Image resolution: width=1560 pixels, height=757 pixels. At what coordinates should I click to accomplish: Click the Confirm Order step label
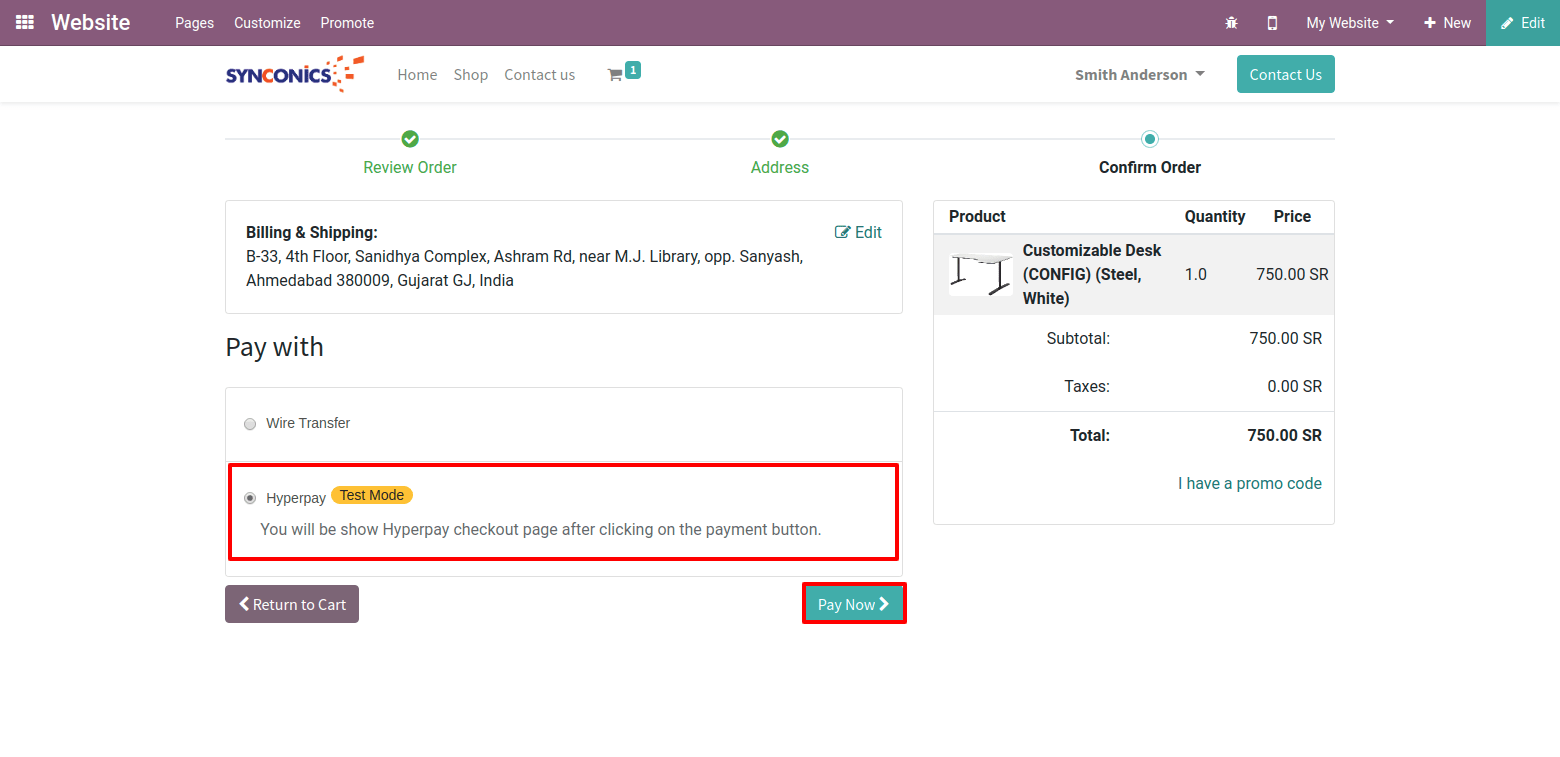[x=1150, y=168]
